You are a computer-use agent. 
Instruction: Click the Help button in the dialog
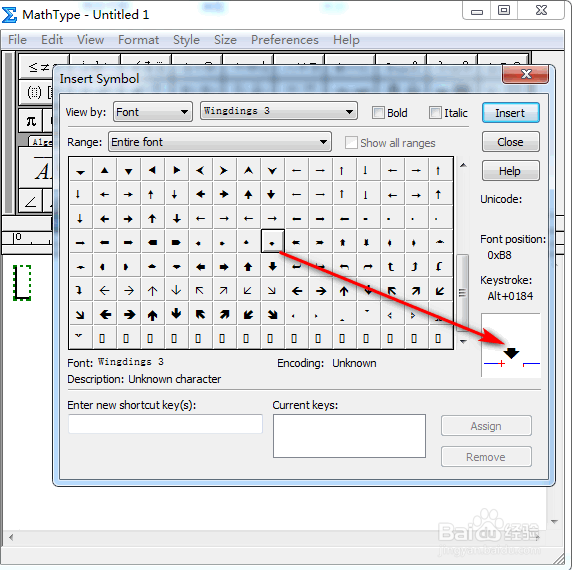pyautogui.click(x=510, y=171)
